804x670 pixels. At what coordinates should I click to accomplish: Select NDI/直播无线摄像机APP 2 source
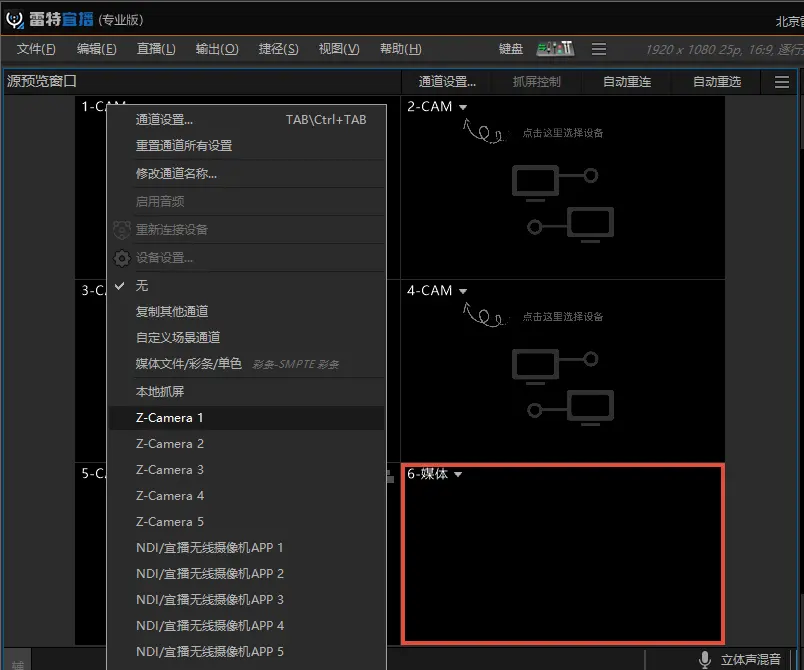tap(247, 574)
